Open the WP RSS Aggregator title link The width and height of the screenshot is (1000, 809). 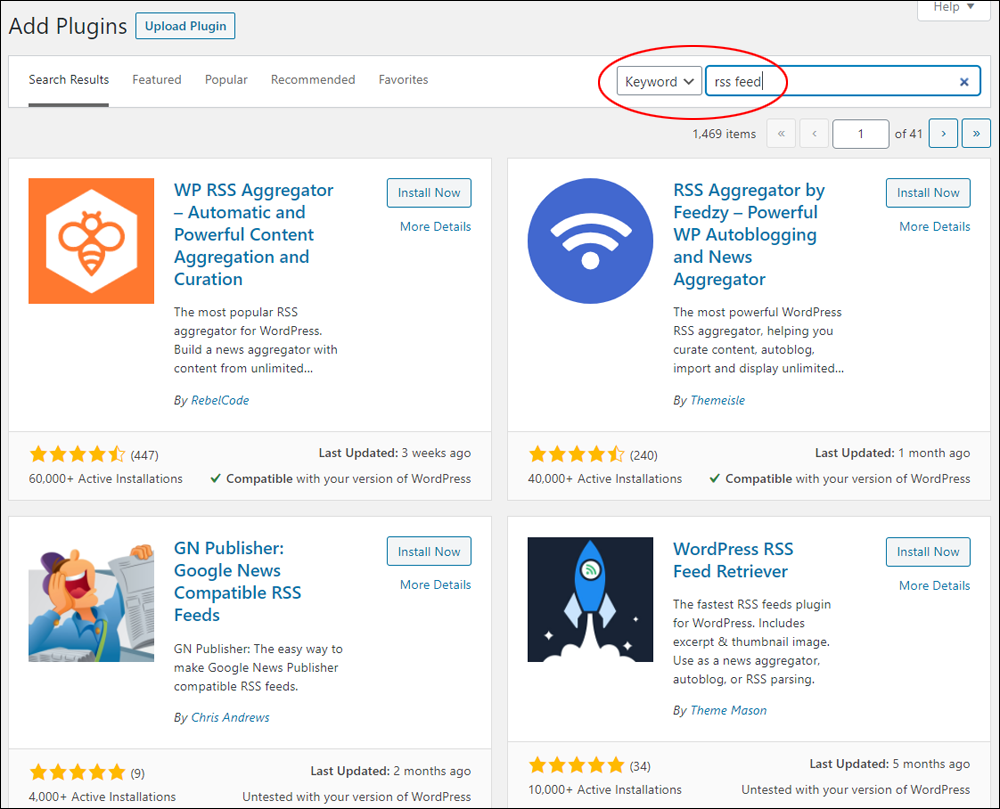coord(253,235)
